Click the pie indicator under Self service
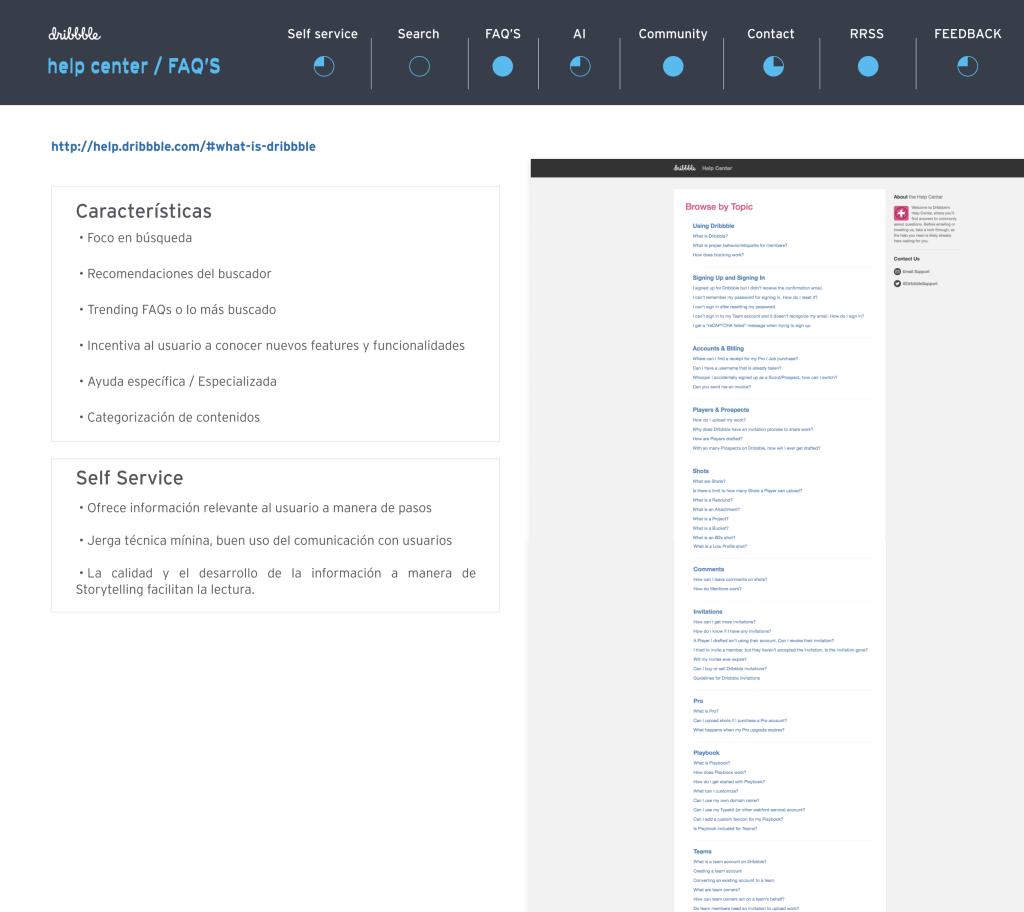Viewport: 1024px width, 912px height. click(x=324, y=66)
